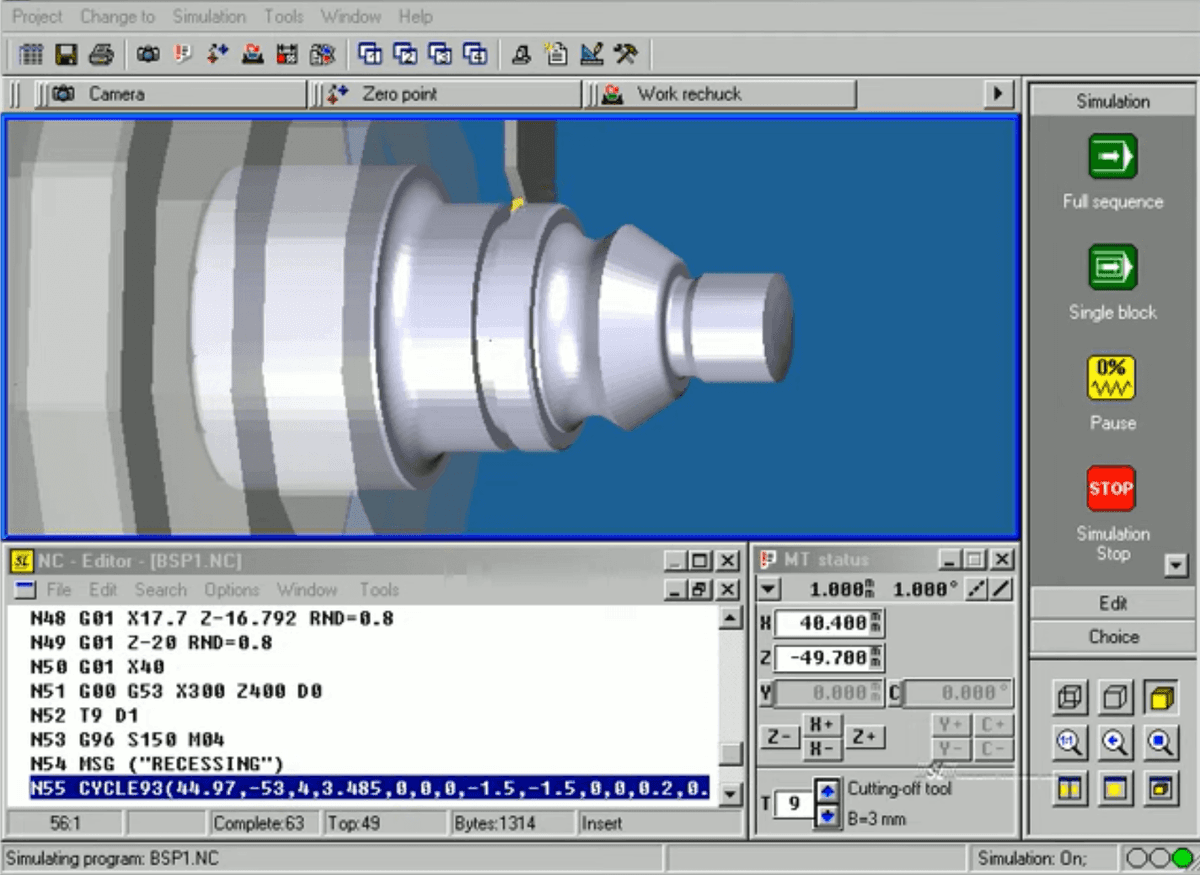
Task: Click the print icon in the toolbar
Action: (101, 54)
